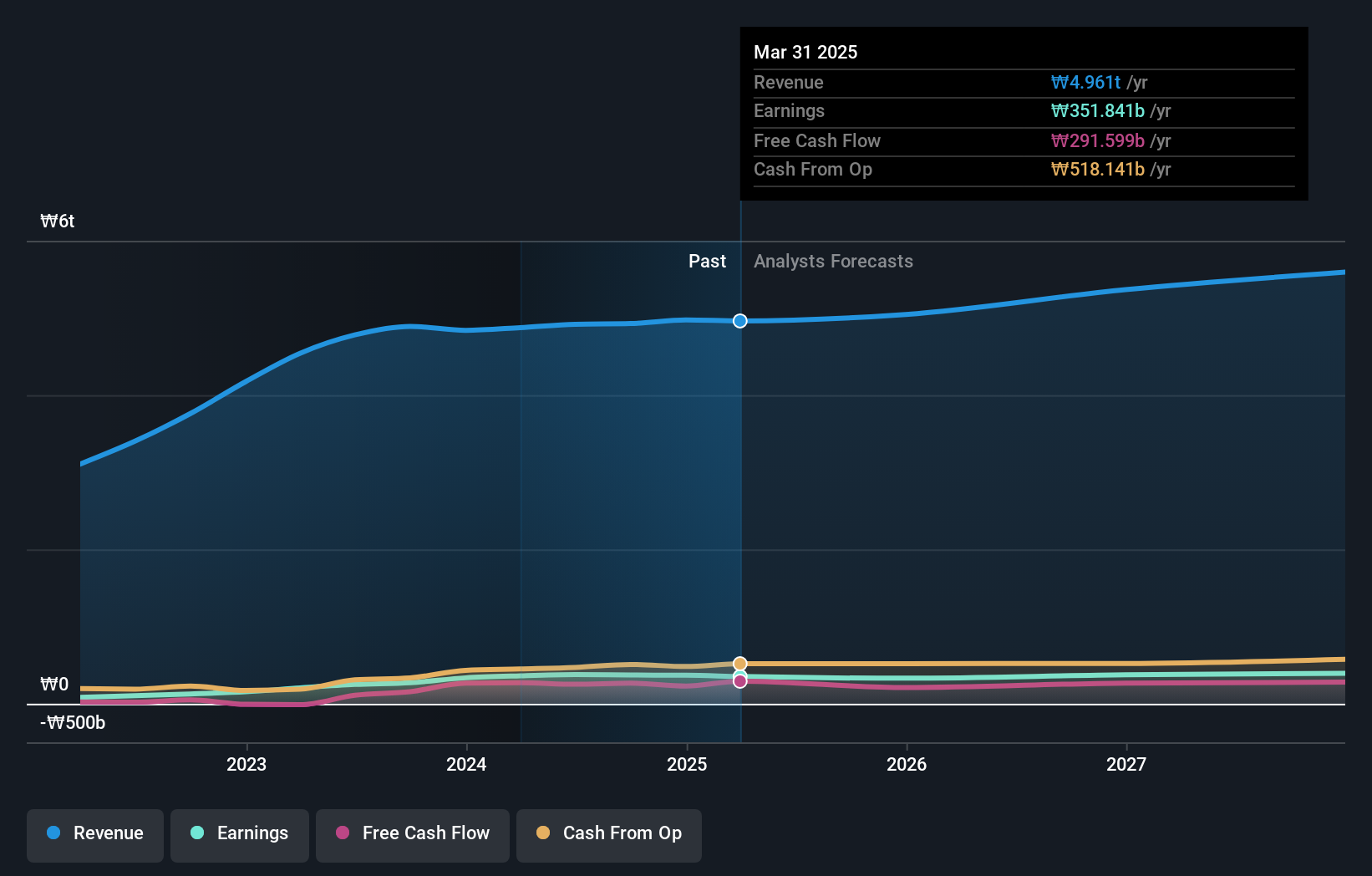Screen dimensions: 1372x876
Task: Click the 2023 x-axis label
Action: coord(246,764)
